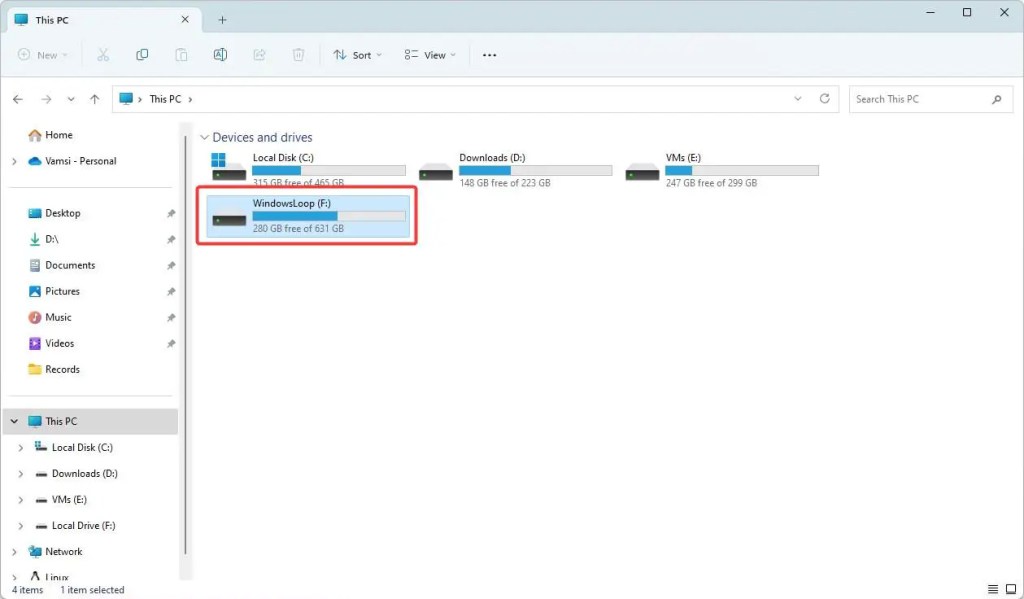Close the This PC tab

[x=185, y=20]
